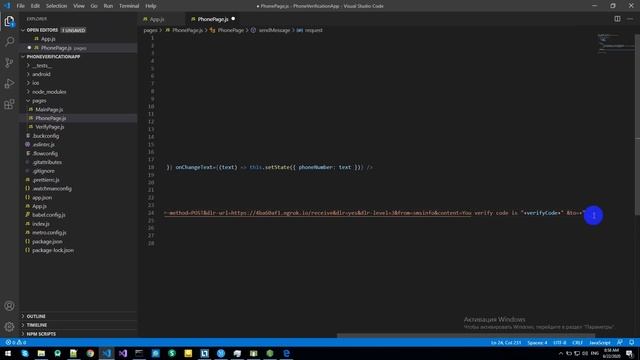Click the Ln 24 cursor position indicator
This screenshot has width=640, height=360.
coord(506,342)
